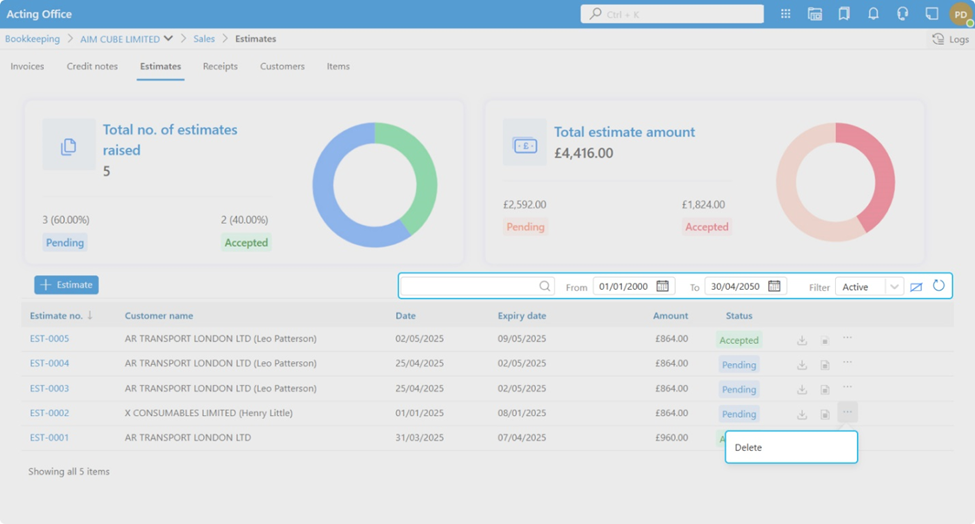Click the bookmark icon in top bar
Viewport: 975px width, 524px height.
[x=844, y=14]
